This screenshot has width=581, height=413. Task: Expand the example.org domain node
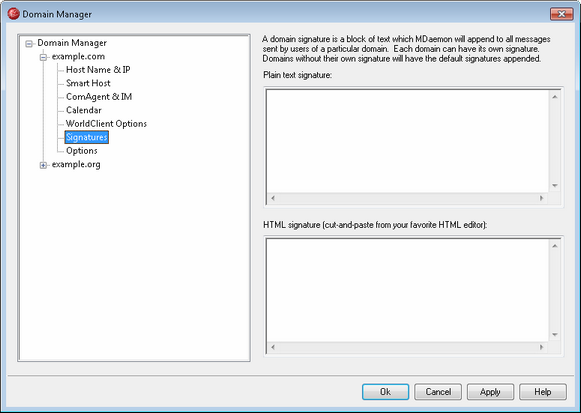(43, 165)
